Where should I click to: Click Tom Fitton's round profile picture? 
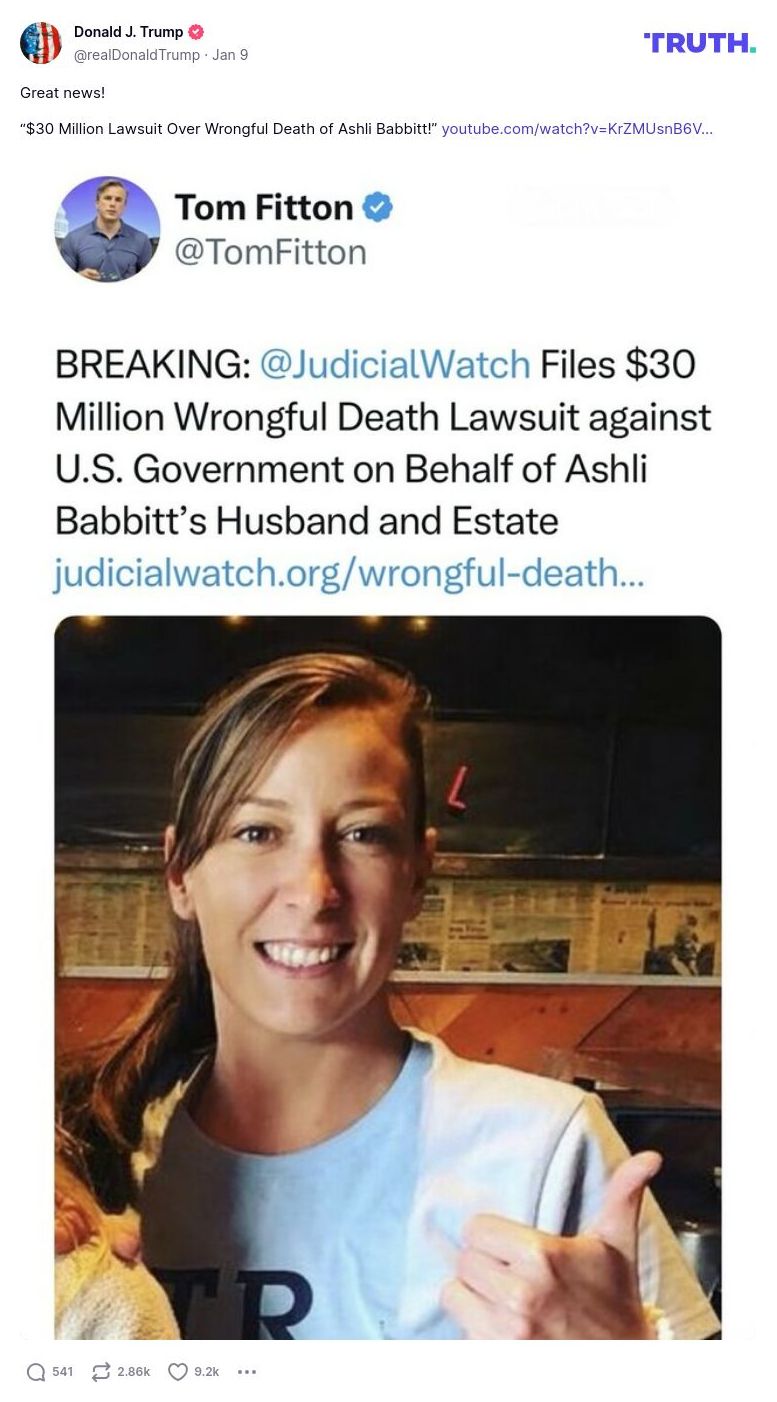point(107,229)
